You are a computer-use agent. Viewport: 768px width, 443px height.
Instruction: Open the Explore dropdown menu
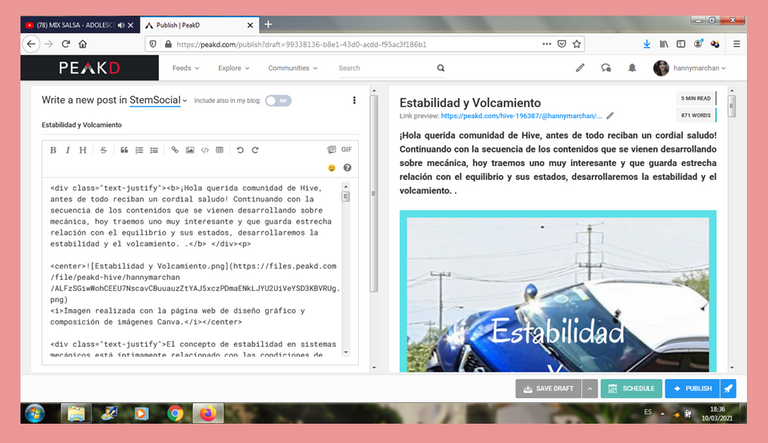tap(234, 68)
